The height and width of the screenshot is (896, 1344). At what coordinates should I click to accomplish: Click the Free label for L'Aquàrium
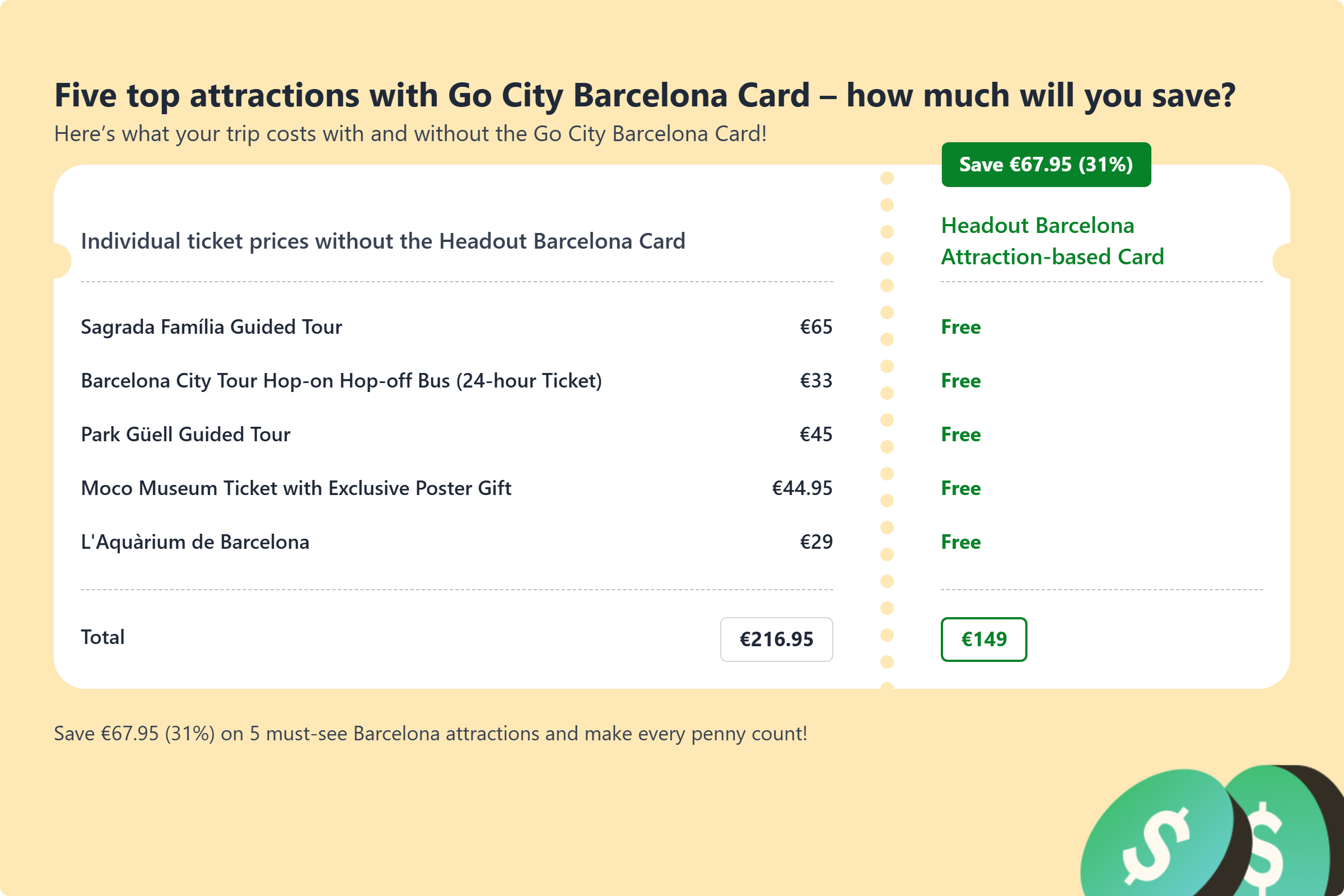click(960, 542)
